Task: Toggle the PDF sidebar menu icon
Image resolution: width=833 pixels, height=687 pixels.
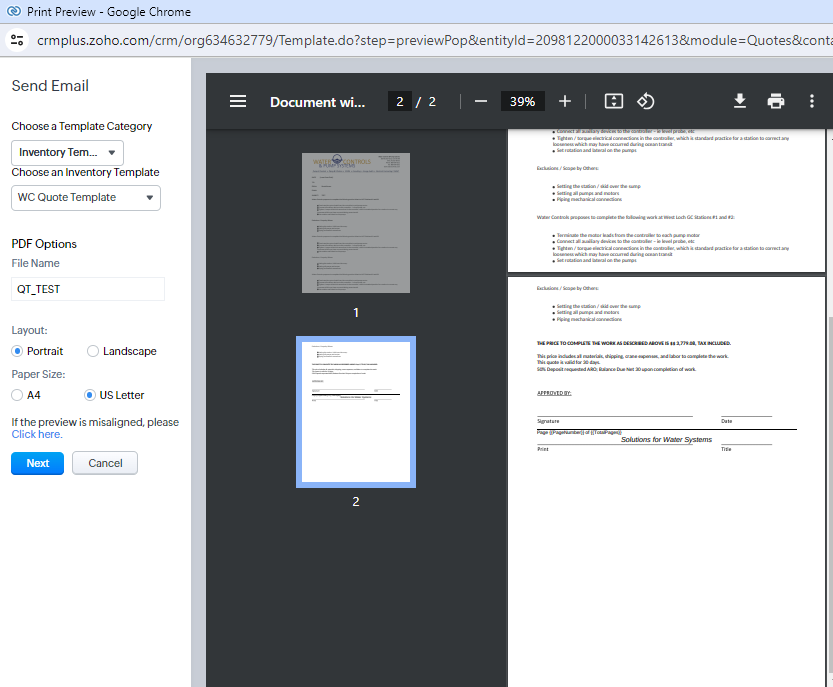Action: coord(237,101)
